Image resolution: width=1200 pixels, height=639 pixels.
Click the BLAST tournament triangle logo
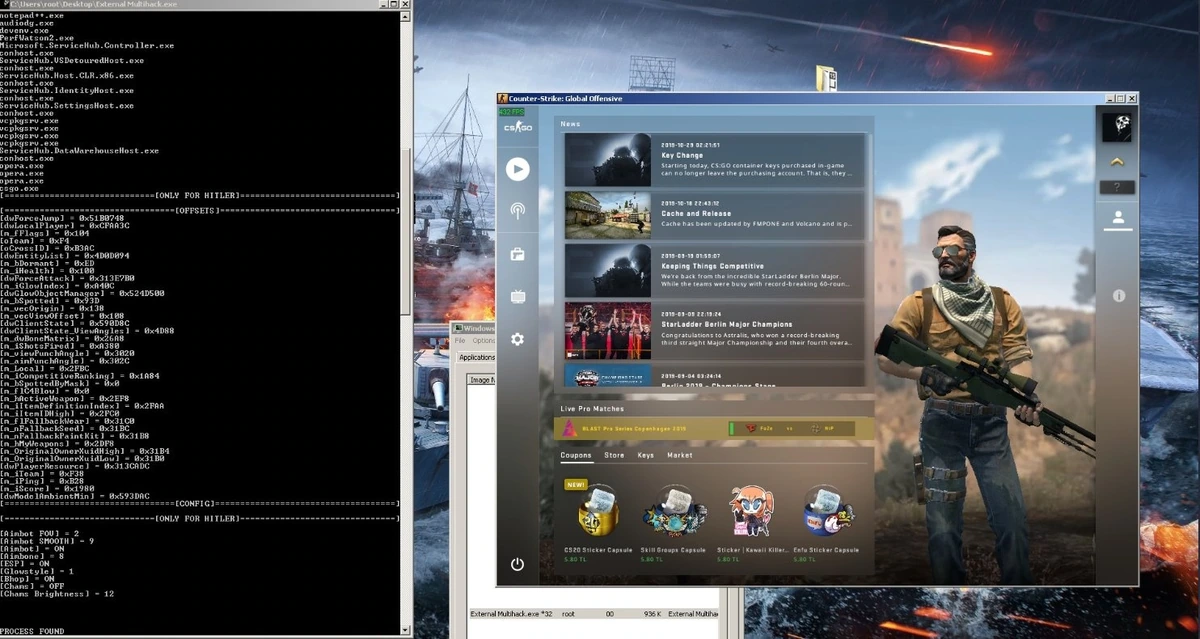569,429
